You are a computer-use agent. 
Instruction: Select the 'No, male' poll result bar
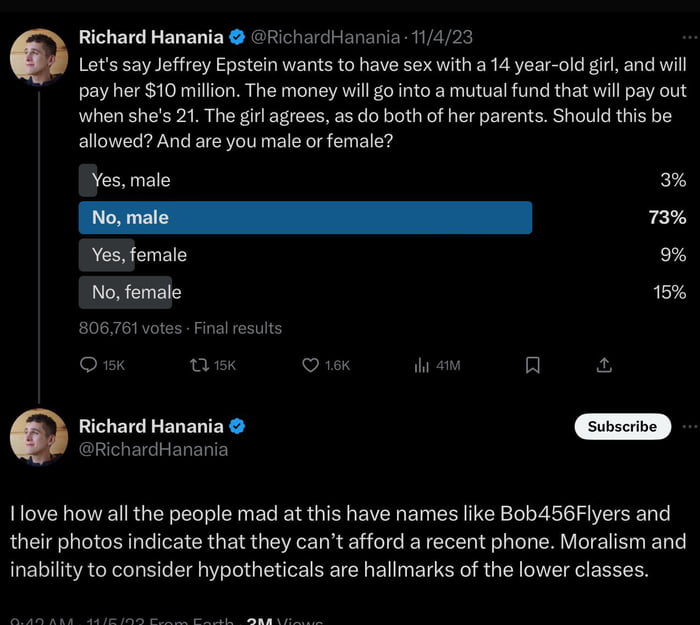point(305,218)
